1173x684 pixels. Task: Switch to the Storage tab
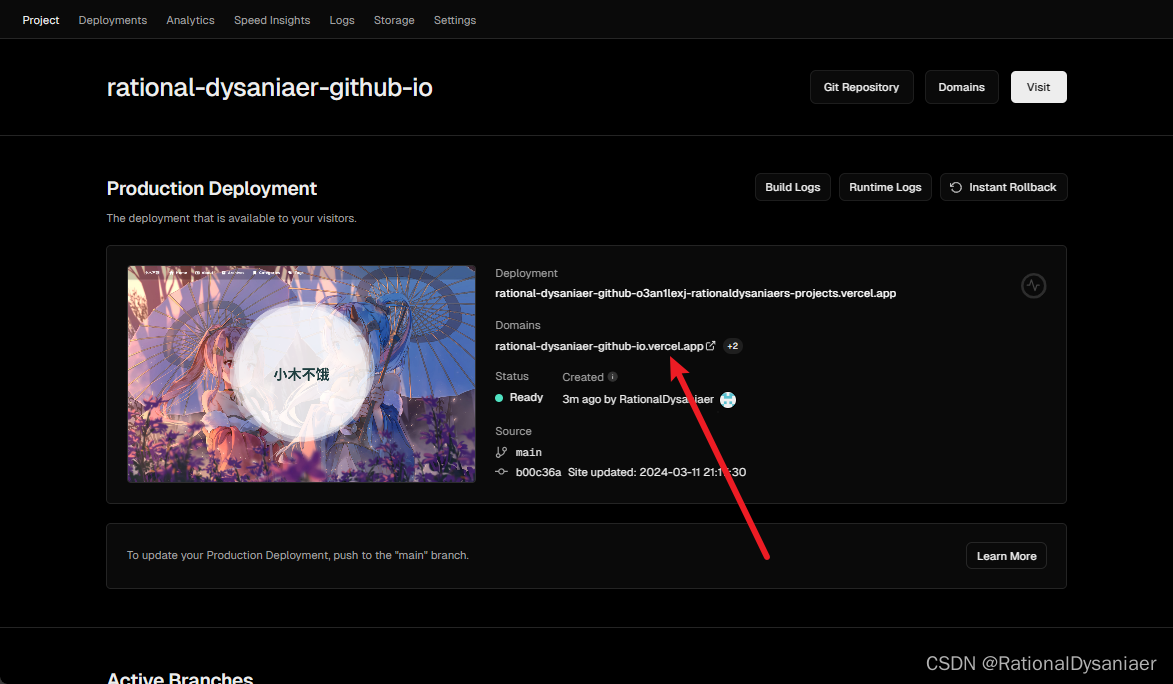tap(394, 20)
